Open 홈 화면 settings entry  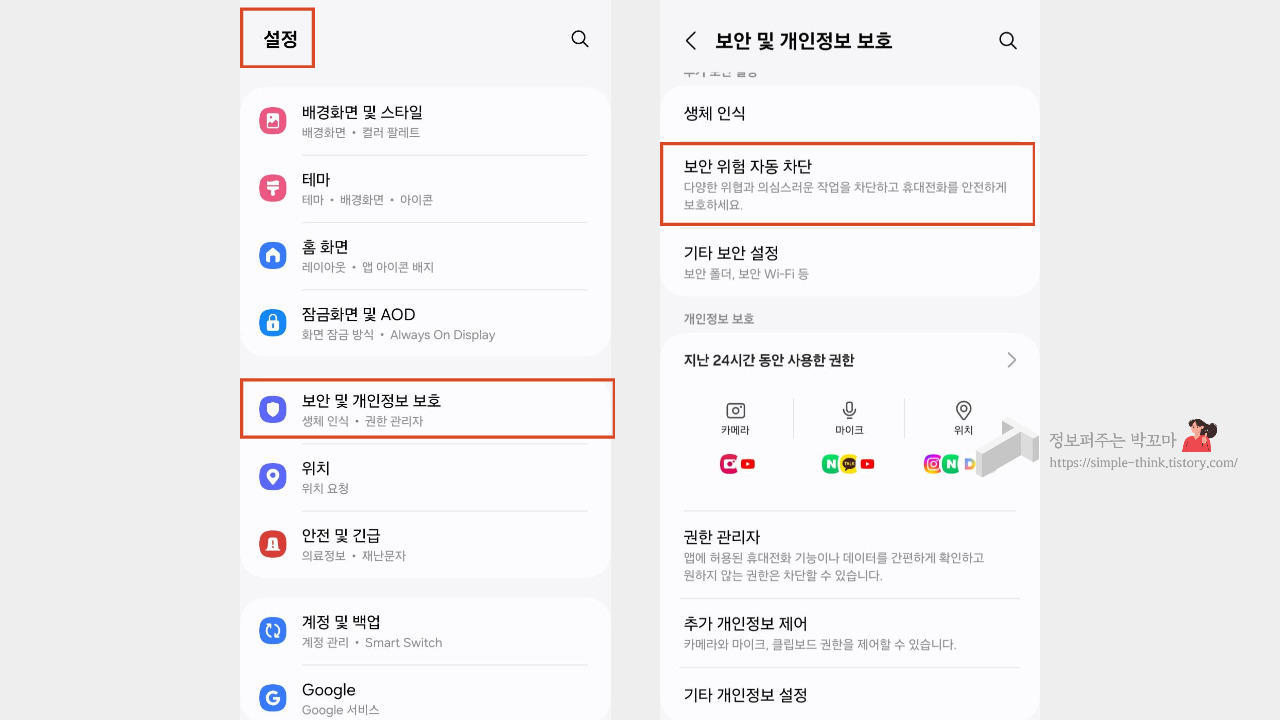pos(426,255)
